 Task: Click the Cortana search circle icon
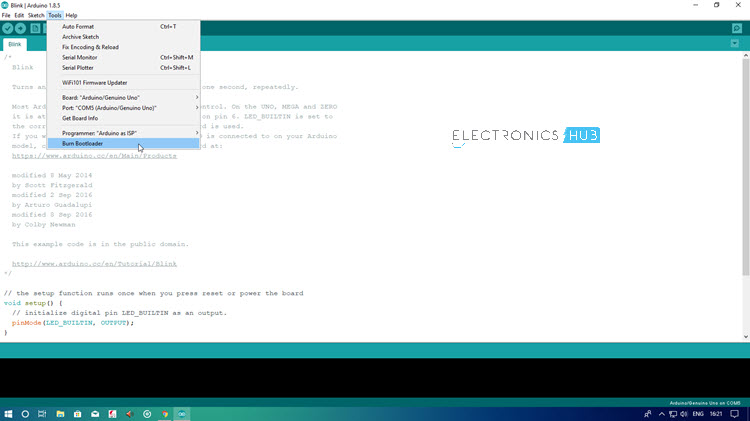tap(25, 414)
